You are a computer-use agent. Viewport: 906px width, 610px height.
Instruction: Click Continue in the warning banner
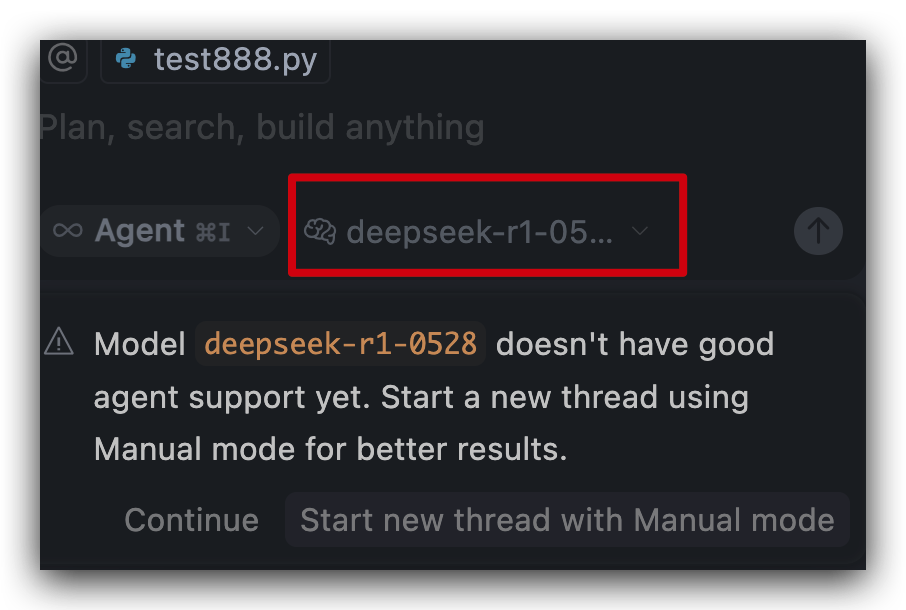[191, 520]
